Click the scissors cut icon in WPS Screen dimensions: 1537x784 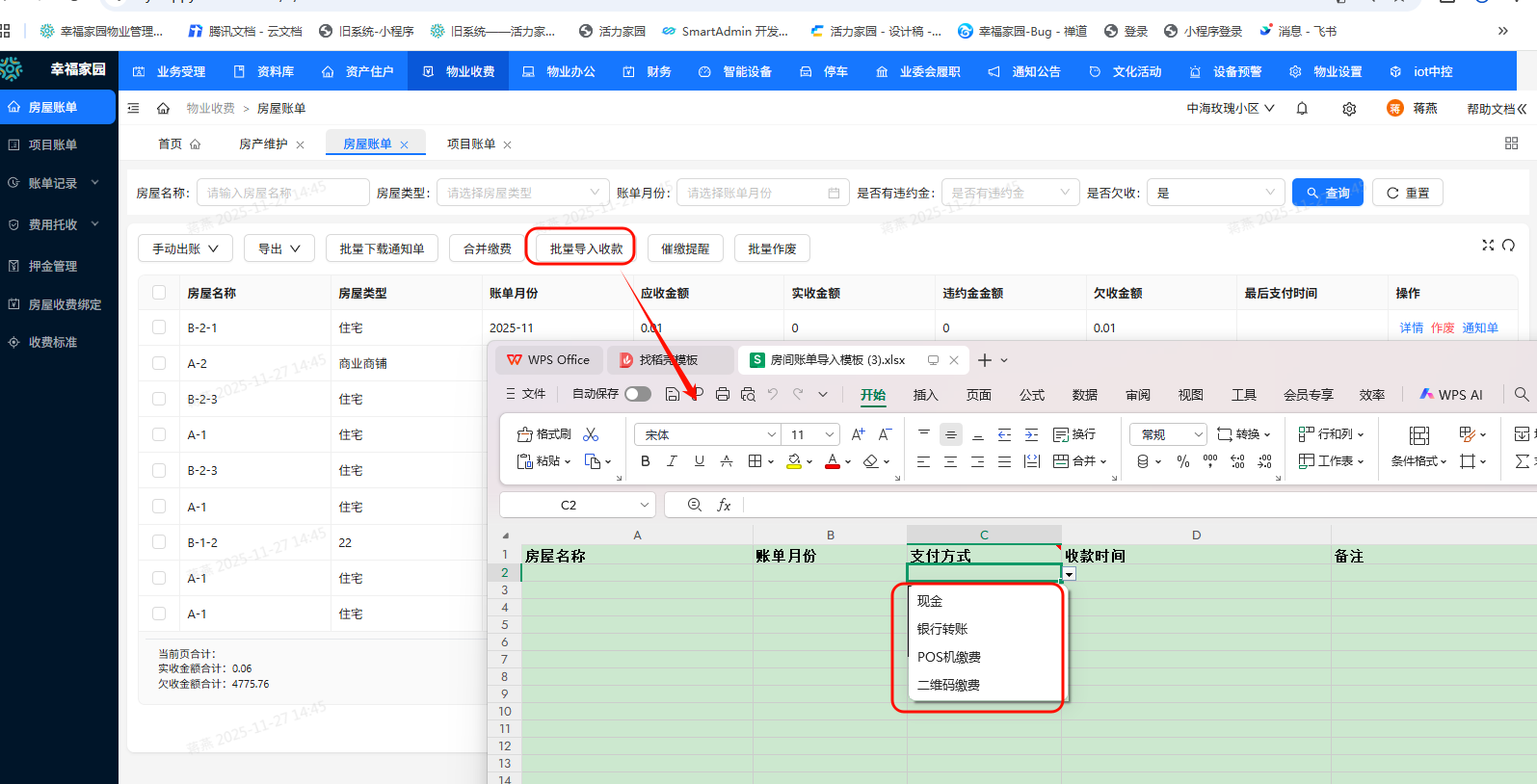click(592, 434)
